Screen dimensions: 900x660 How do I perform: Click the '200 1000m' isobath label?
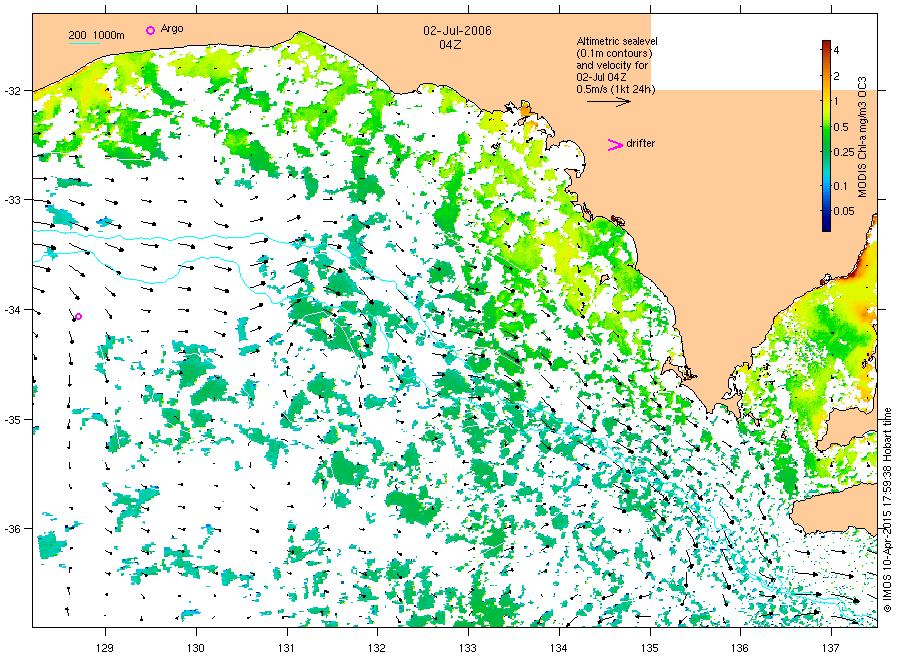click(x=96, y=35)
